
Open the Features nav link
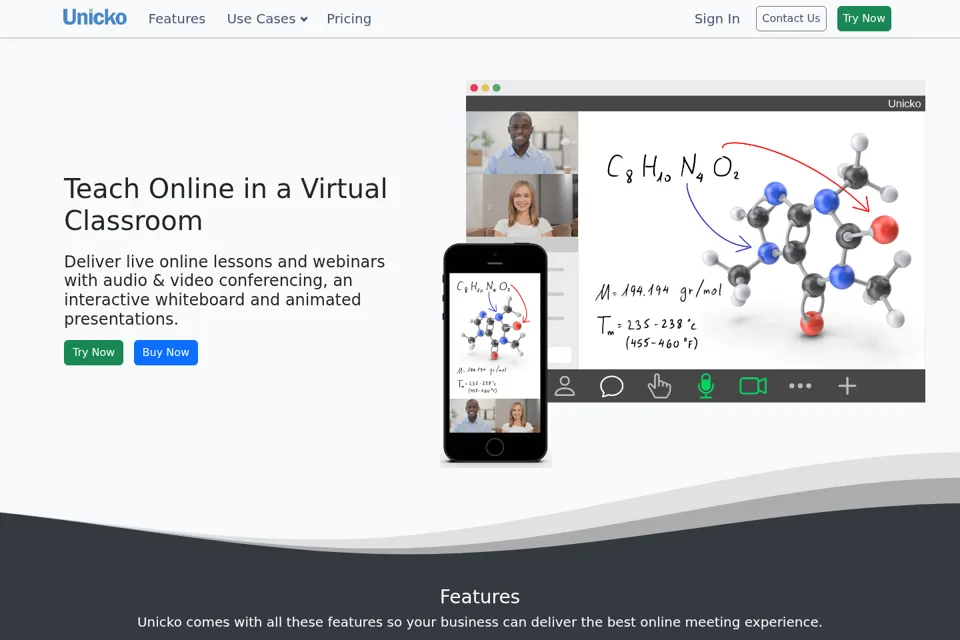pos(177,19)
